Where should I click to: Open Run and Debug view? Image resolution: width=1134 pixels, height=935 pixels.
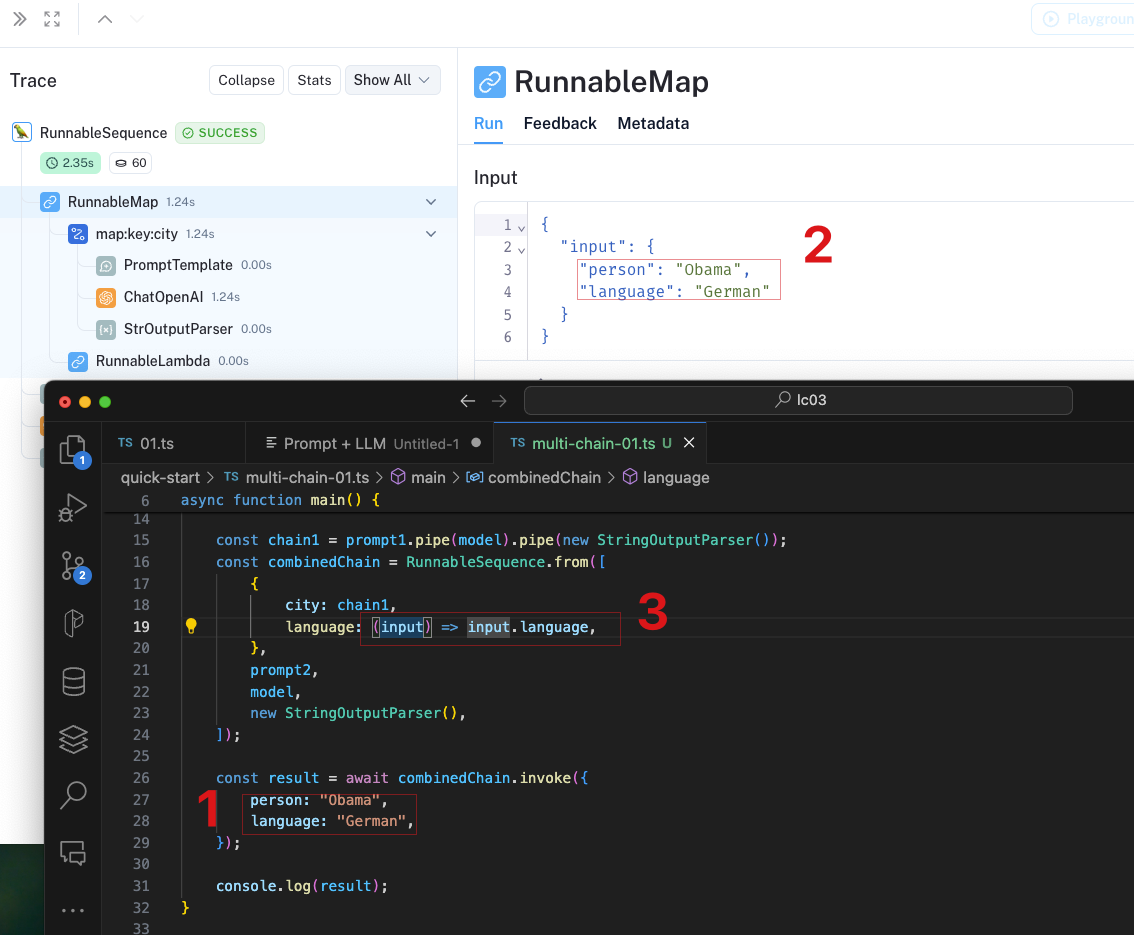pos(73,507)
